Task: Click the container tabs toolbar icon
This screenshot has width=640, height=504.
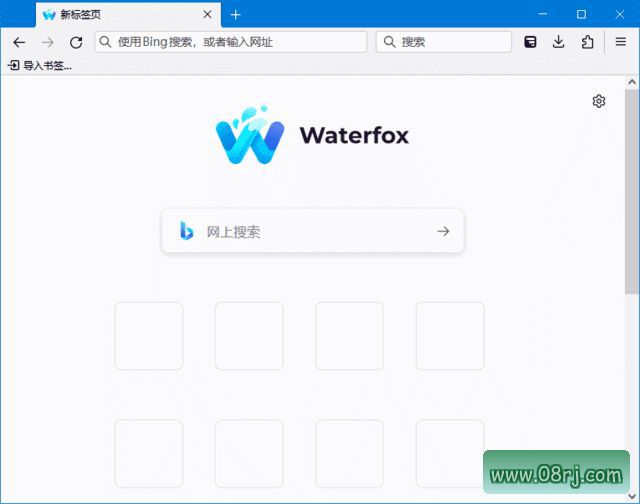Action: [x=531, y=42]
